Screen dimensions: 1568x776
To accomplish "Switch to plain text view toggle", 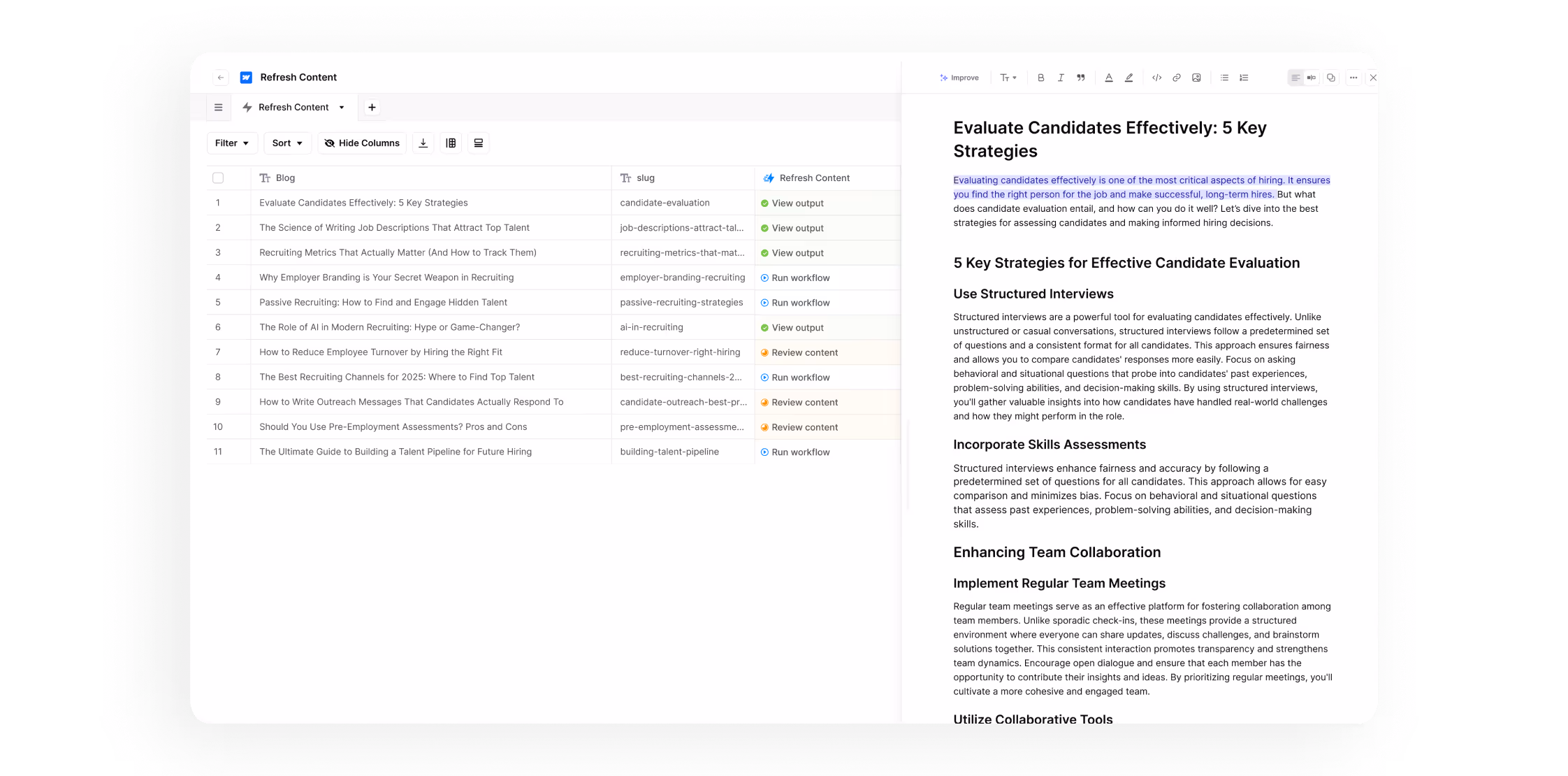I will [x=1295, y=78].
